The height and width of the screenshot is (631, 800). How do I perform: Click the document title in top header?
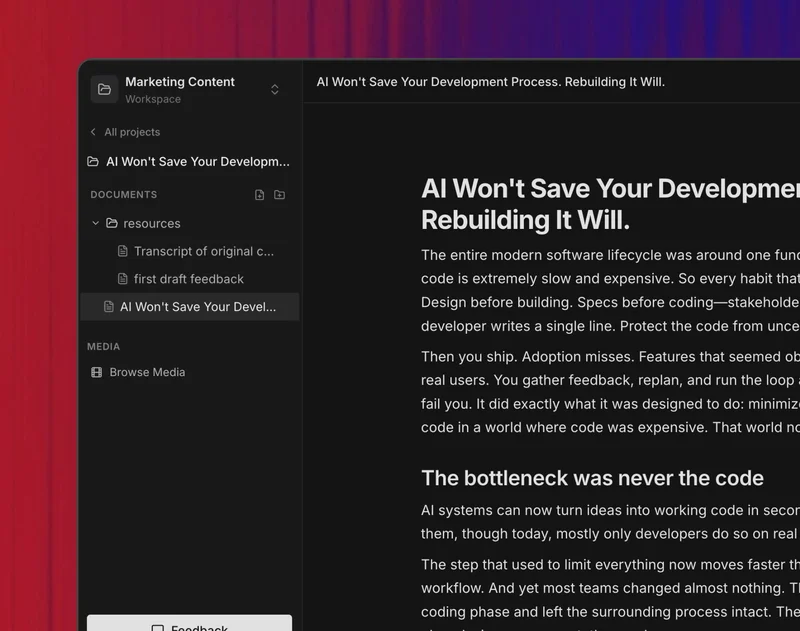tap(490, 82)
